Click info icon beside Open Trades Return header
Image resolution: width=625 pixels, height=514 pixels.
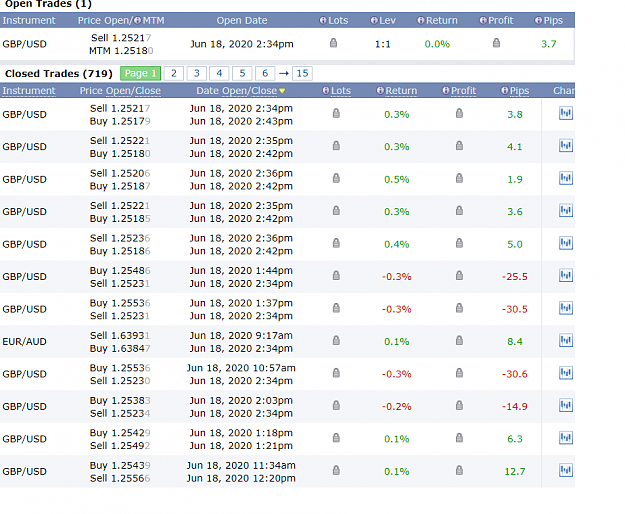(421, 20)
